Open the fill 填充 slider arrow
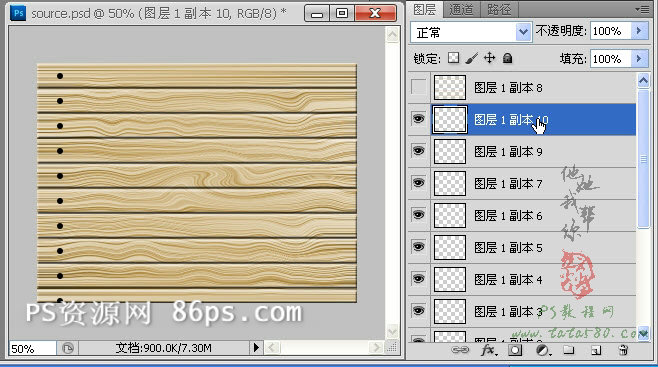The image size is (658, 367). (639, 59)
